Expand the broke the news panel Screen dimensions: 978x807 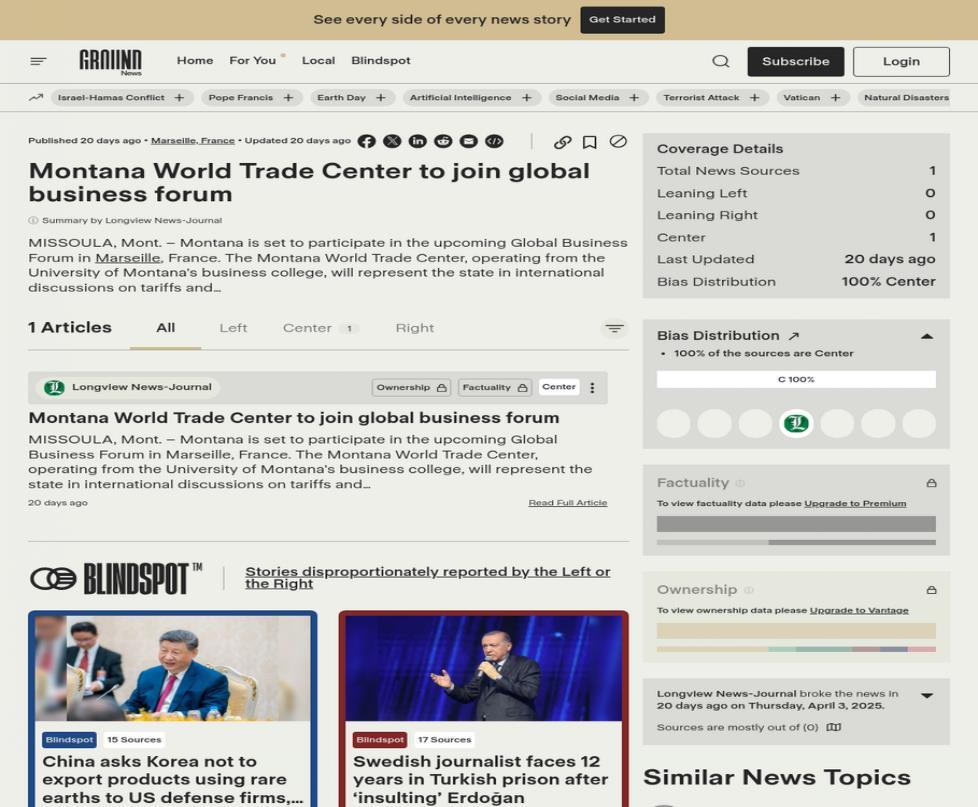927,695
